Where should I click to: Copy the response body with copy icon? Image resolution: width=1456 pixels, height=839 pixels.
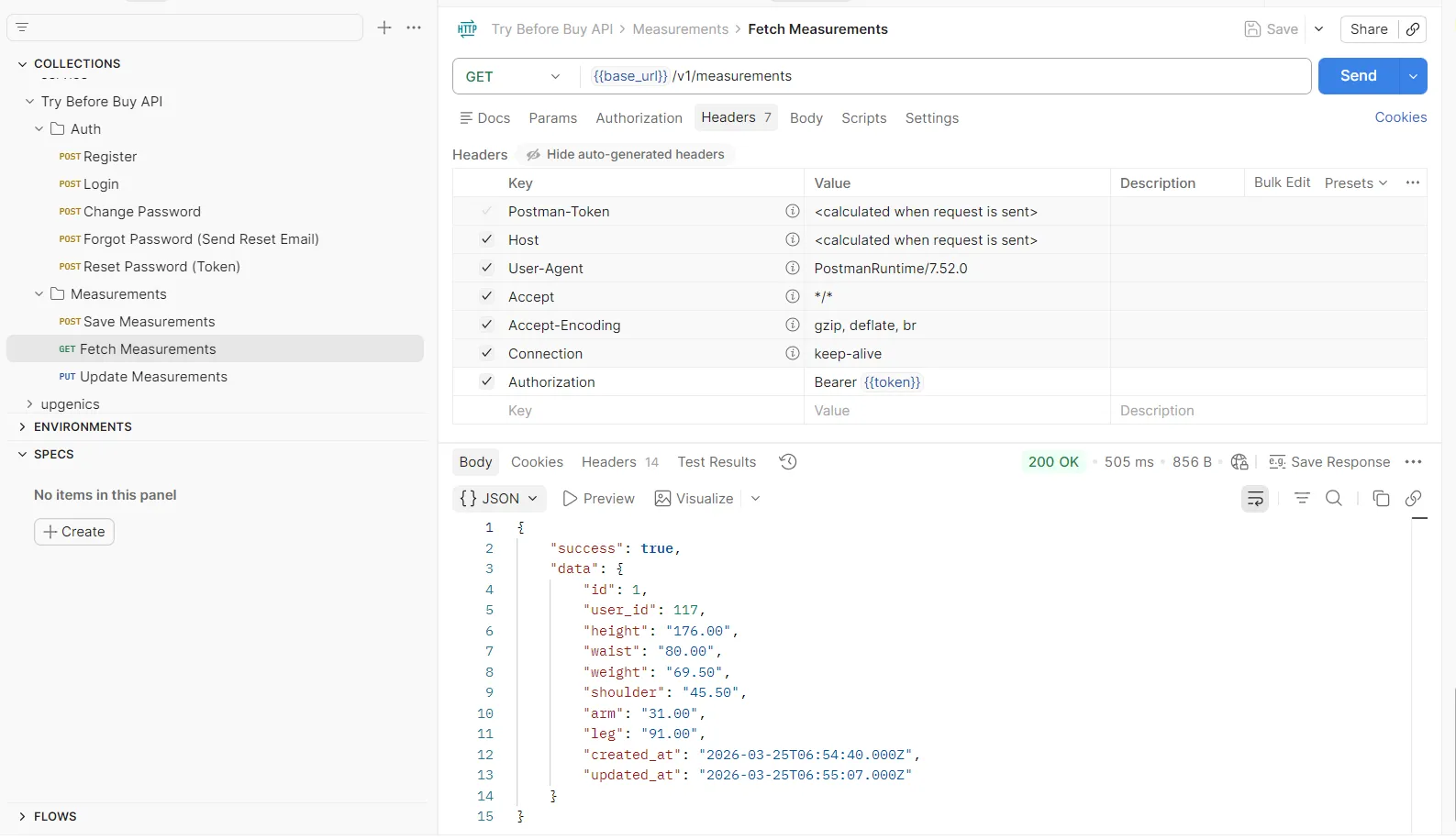(1380, 499)
